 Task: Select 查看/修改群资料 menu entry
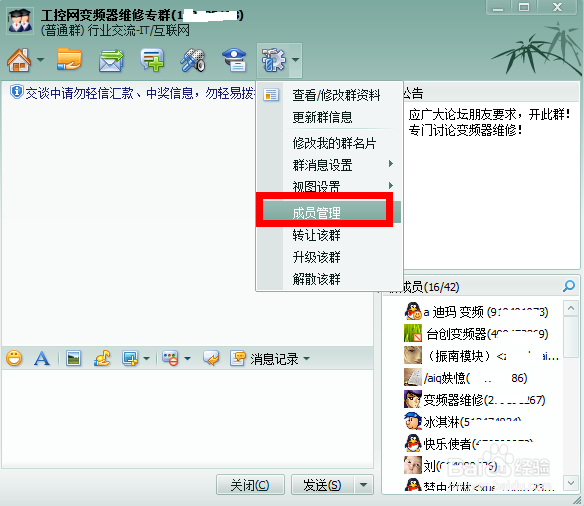click(x=336, y=95)
